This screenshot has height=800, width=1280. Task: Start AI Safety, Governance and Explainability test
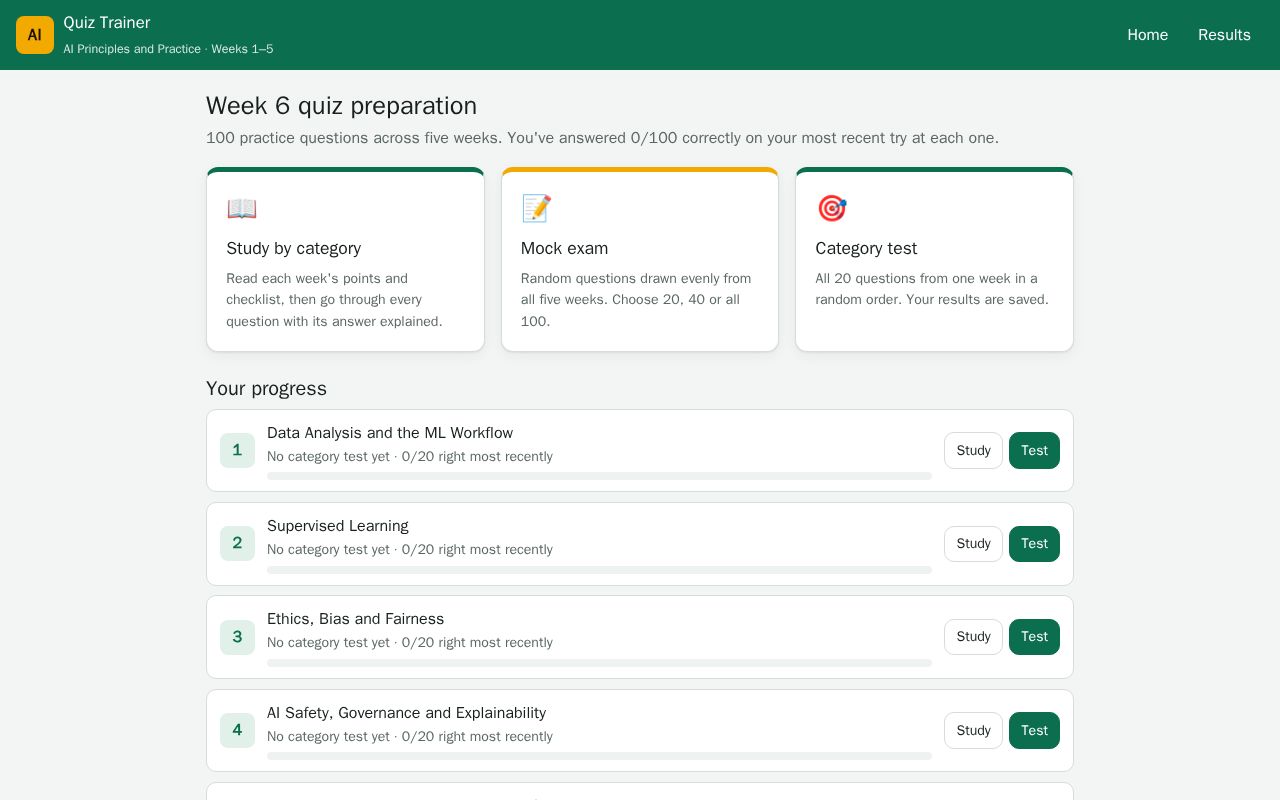click(1034, 731)
